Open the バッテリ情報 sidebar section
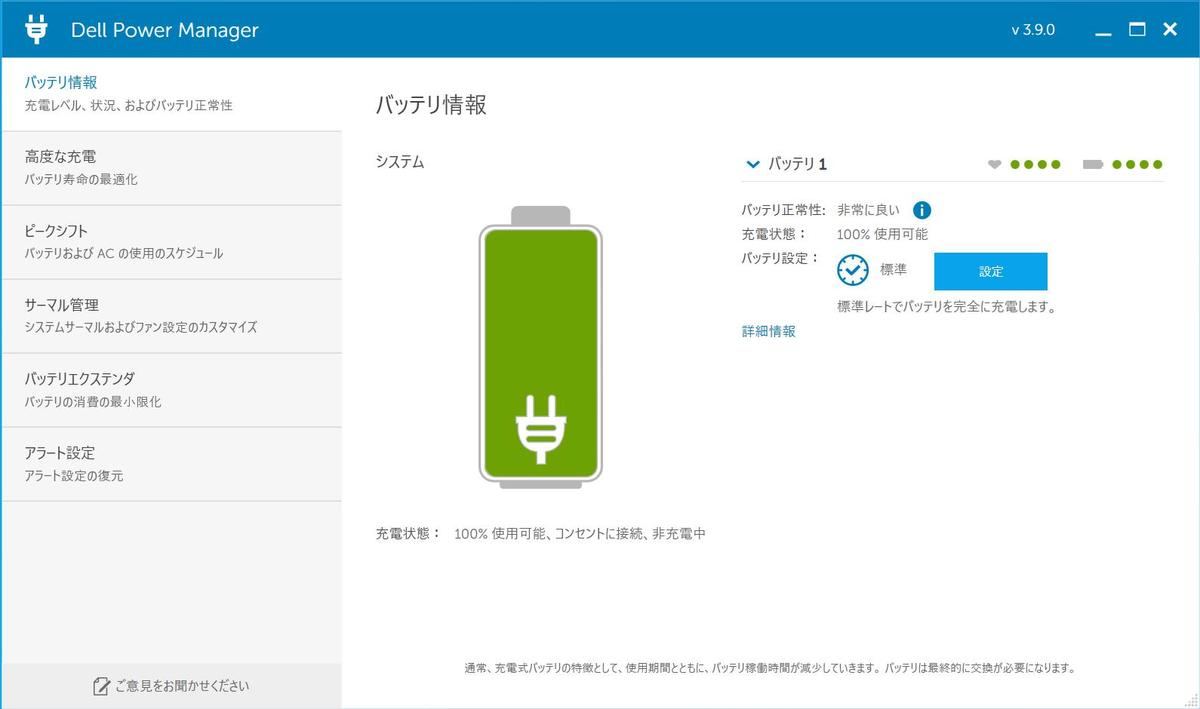This screenshot has width=1200, height=709. coord(171,93)
